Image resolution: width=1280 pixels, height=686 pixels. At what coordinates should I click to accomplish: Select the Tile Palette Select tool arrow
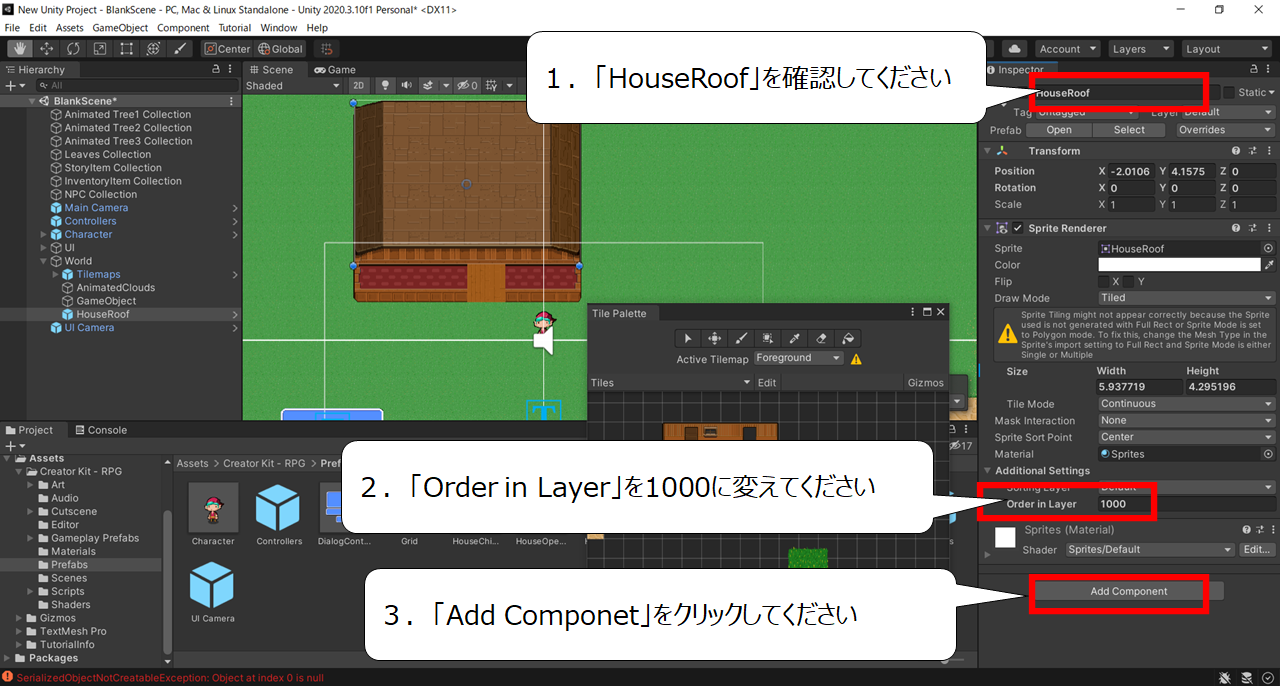689,338
